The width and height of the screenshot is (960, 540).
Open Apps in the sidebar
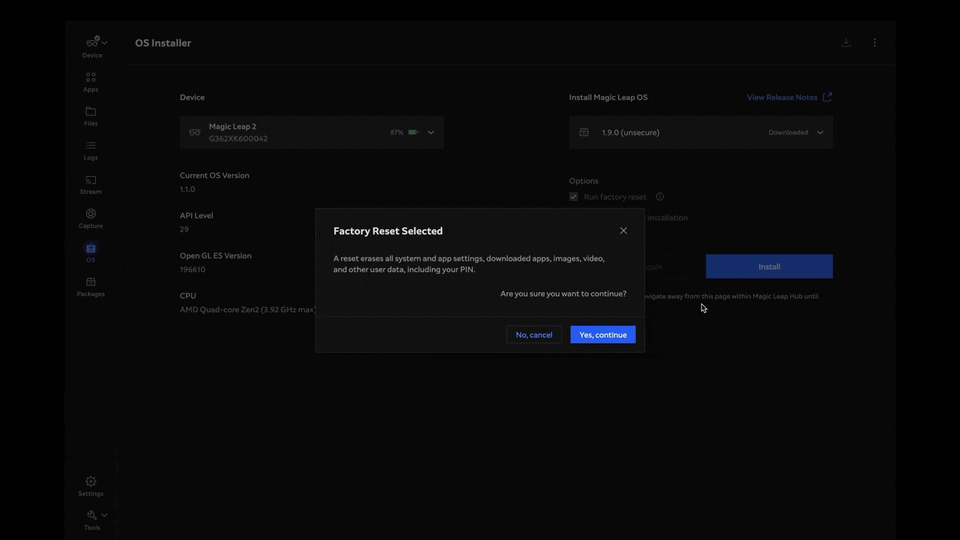(x=91, y=82)
